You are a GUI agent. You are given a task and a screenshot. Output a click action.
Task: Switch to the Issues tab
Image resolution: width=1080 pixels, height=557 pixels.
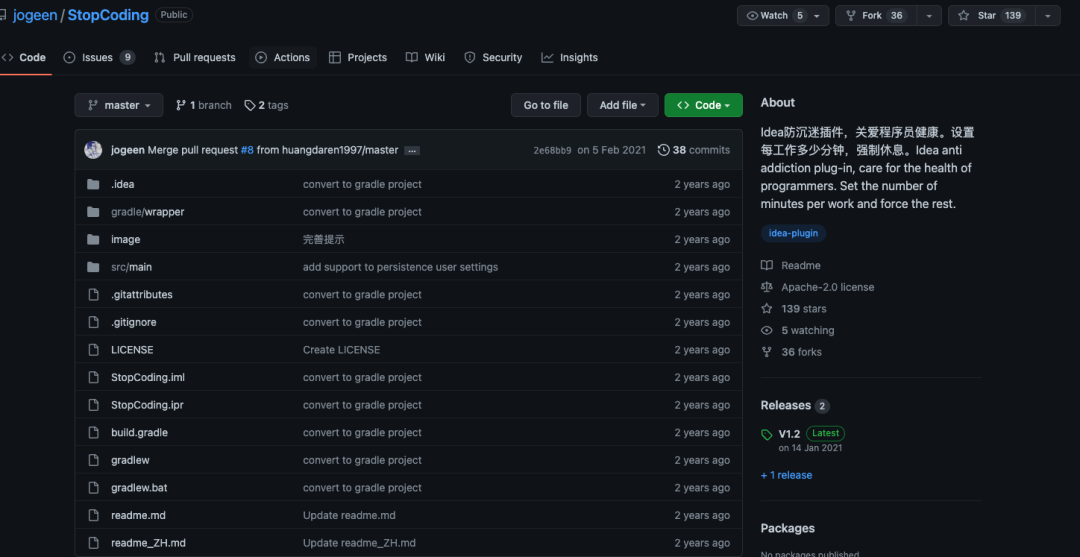pyautogui.click(x=99, y=58)
